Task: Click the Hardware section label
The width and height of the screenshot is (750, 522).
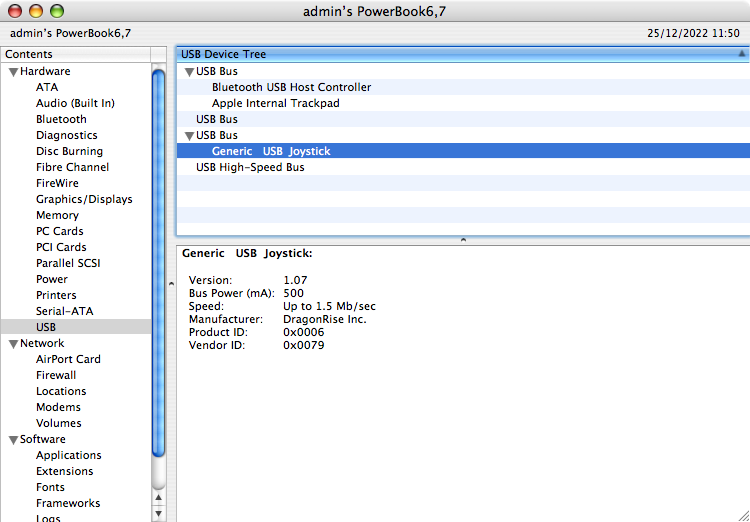Action: coord(45,71)
